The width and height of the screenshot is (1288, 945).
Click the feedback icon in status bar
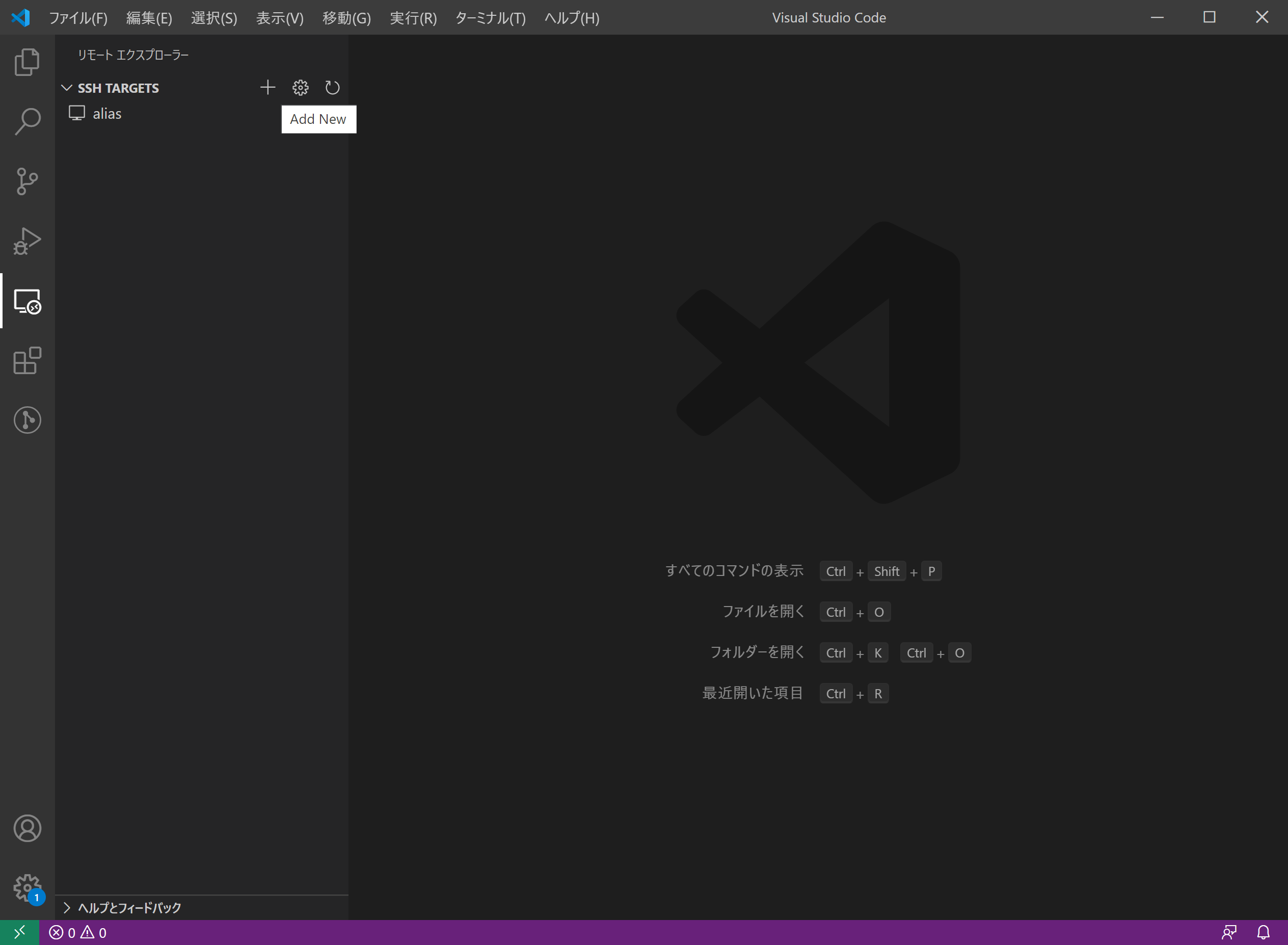(x=1229, y=933)
